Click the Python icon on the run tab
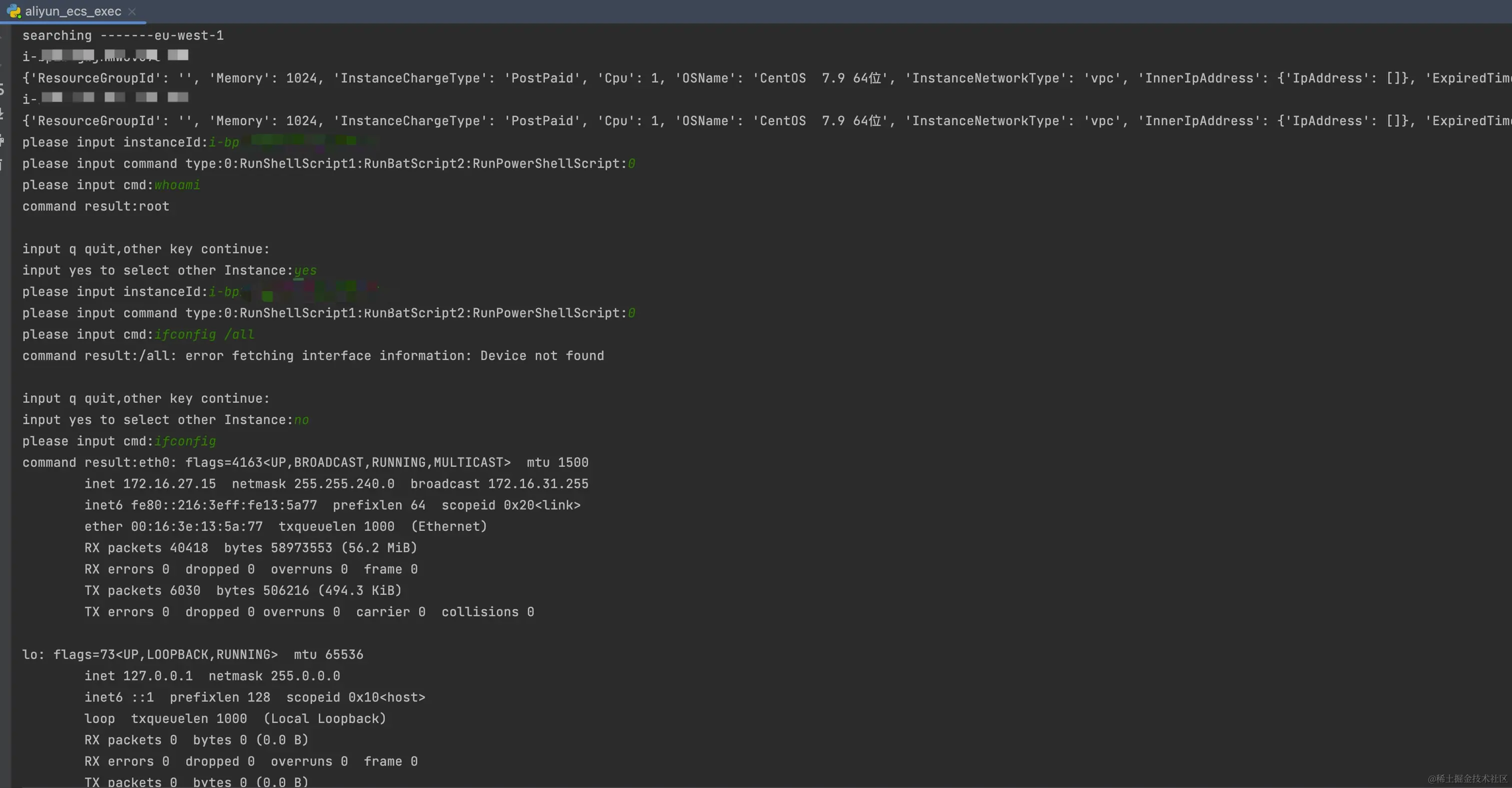 point(13,11)
